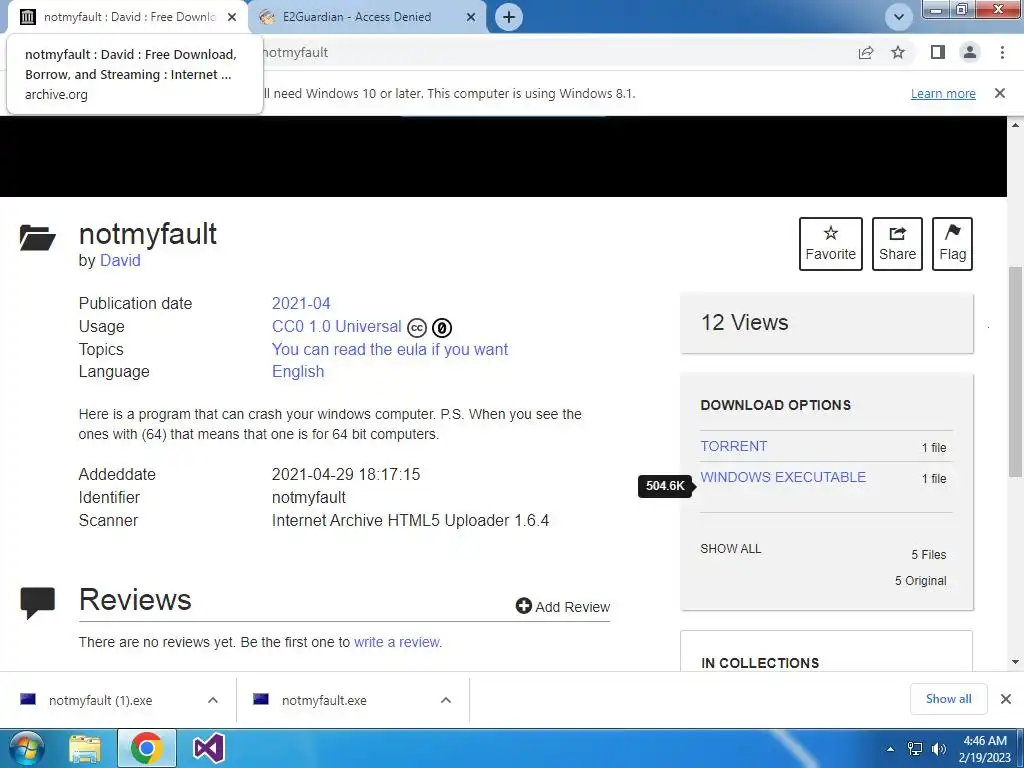Download the WINDOWS EXECUTABLE option

click(783, 477)
